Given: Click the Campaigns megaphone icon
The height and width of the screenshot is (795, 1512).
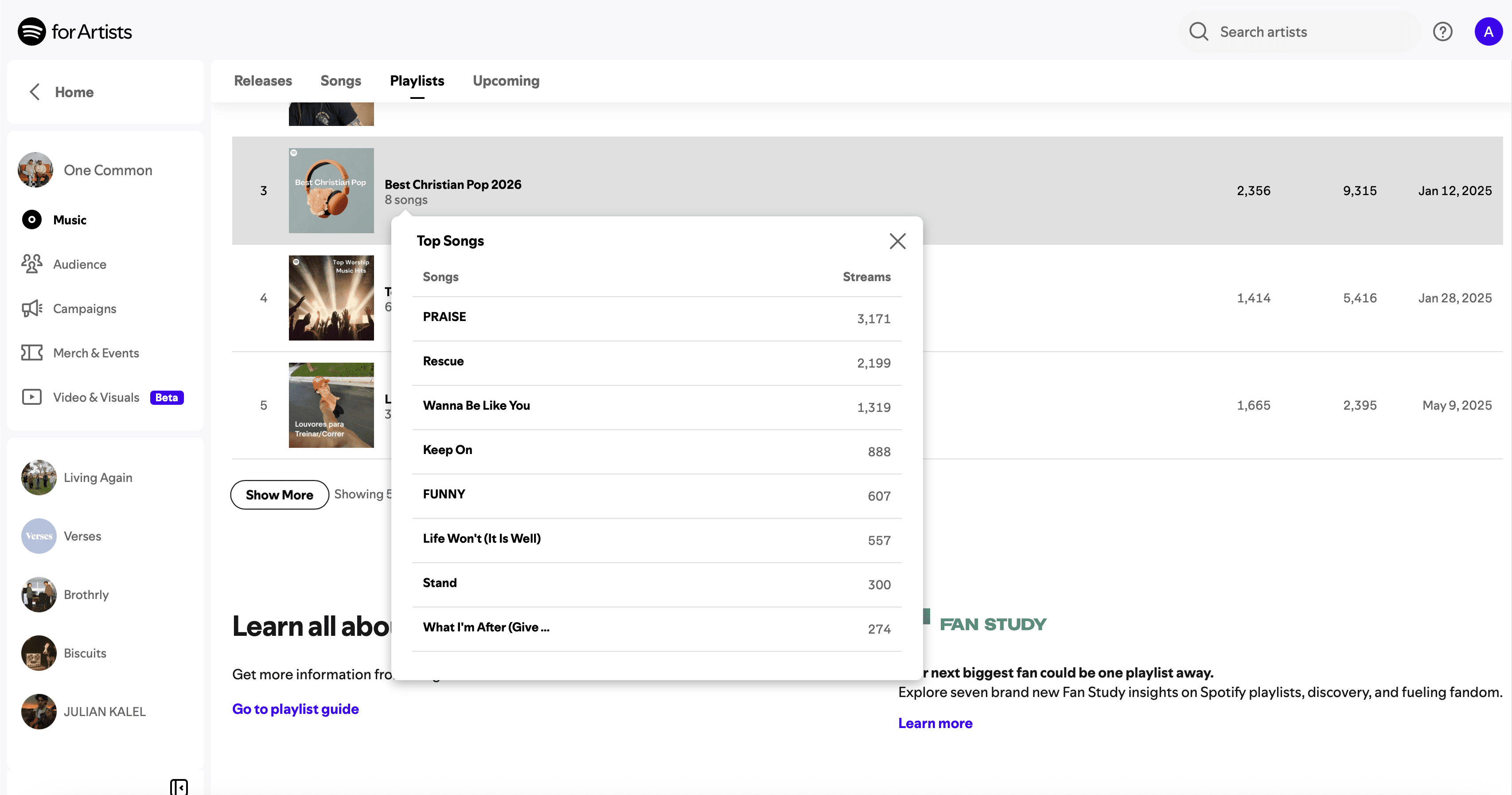Looking at the screenshot, I should click(x=32, y=308).
